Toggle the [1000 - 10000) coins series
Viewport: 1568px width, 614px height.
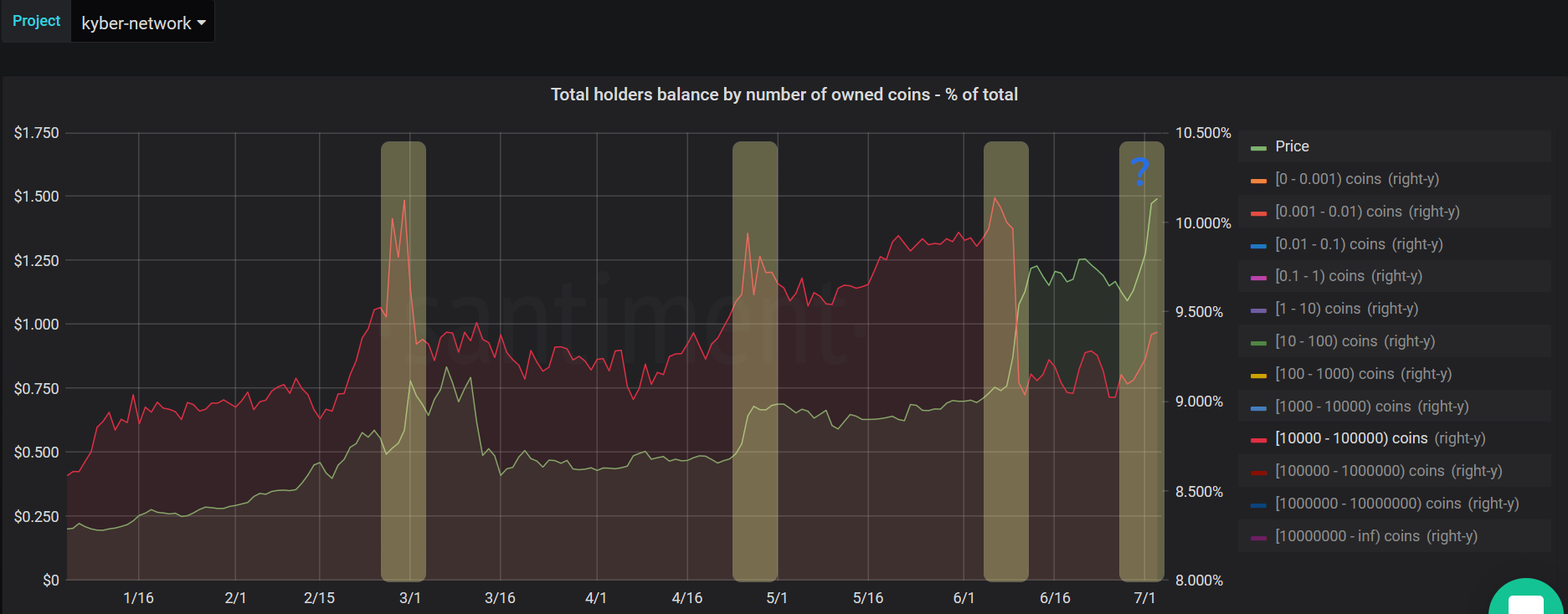(x=1371, y=407)
